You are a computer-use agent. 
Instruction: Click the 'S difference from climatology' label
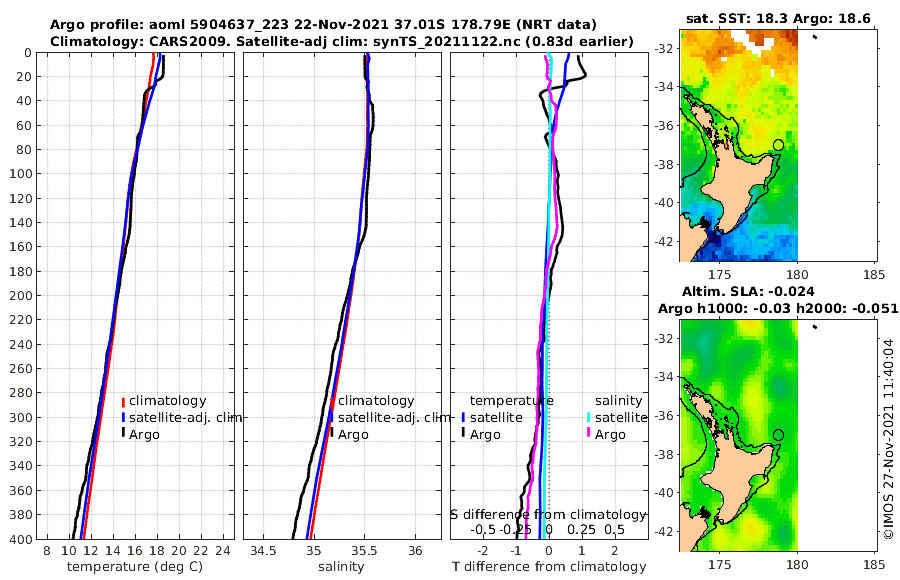point(548,515)
